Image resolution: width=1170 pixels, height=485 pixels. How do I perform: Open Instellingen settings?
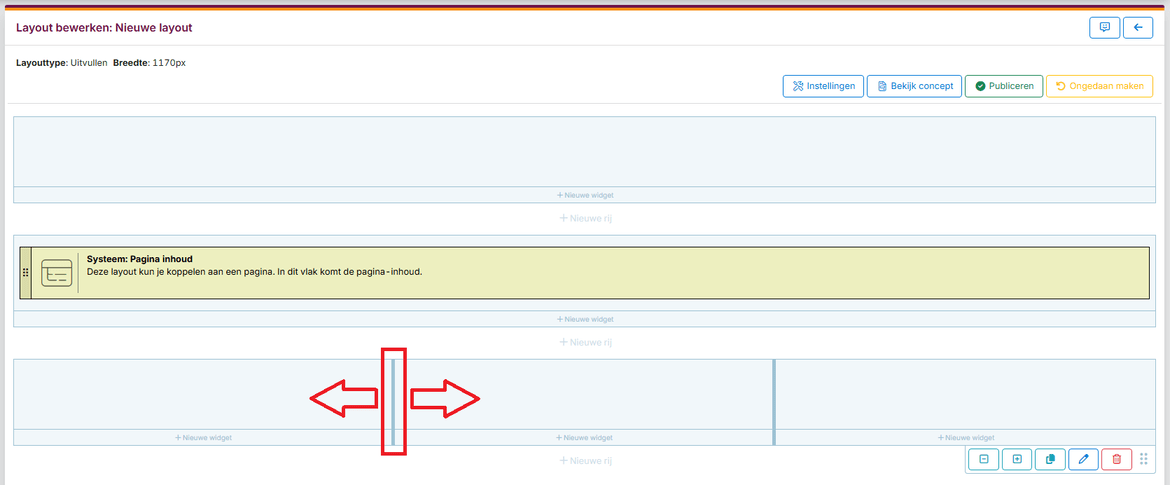822,86
